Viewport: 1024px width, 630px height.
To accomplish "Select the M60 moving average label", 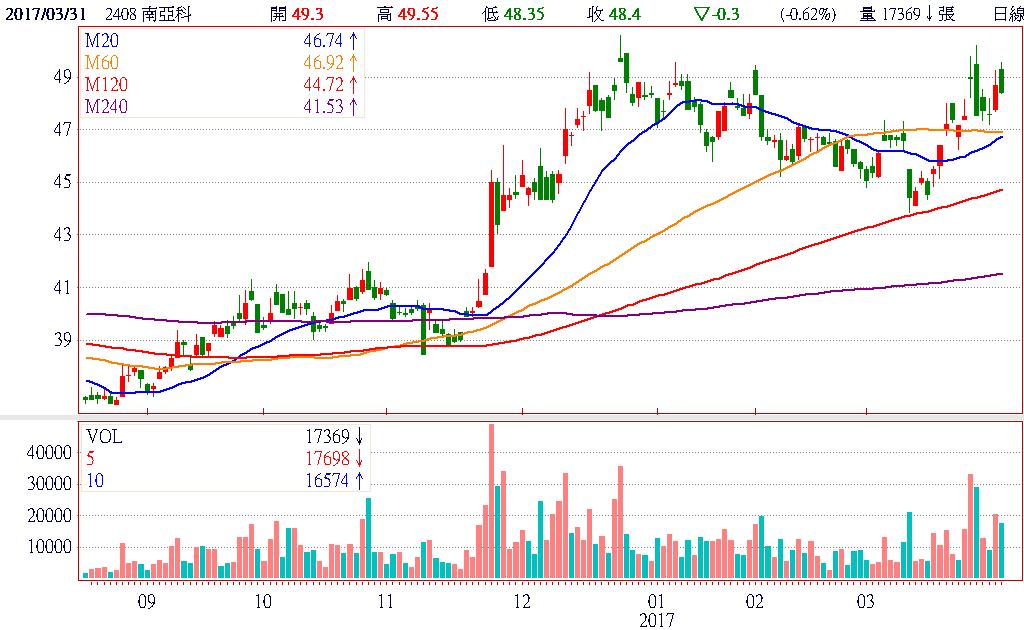I will point(102,62).
